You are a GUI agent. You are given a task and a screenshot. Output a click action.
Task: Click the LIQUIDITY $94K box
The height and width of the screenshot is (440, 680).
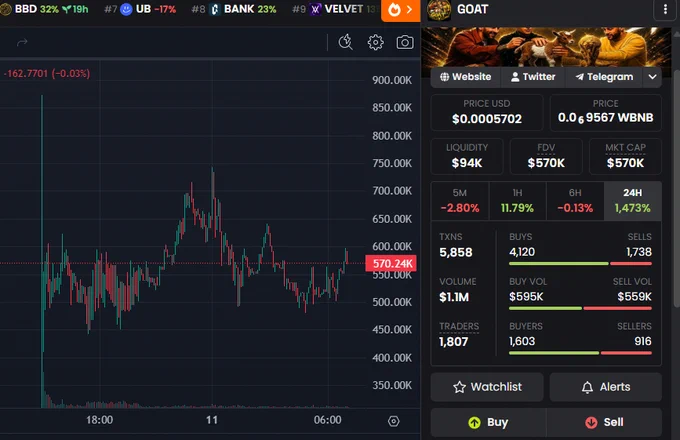[x=467, y=156]
